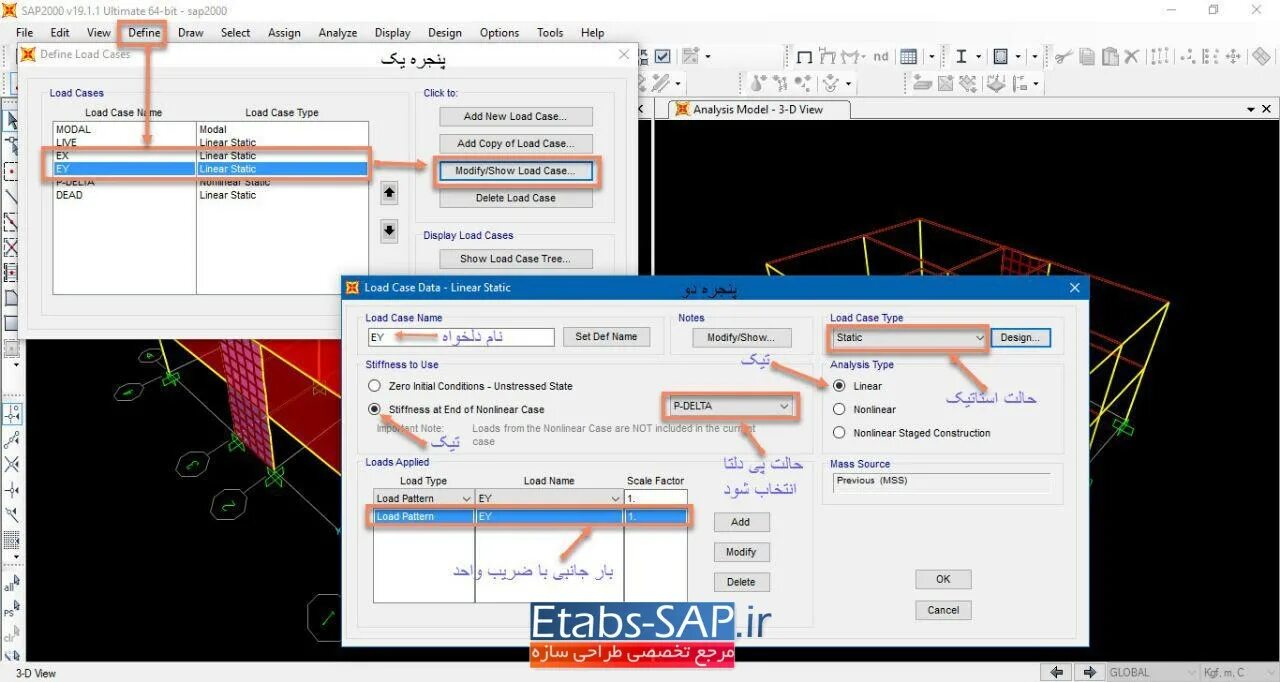Open the Static load case type dropdown

[978, 338]
